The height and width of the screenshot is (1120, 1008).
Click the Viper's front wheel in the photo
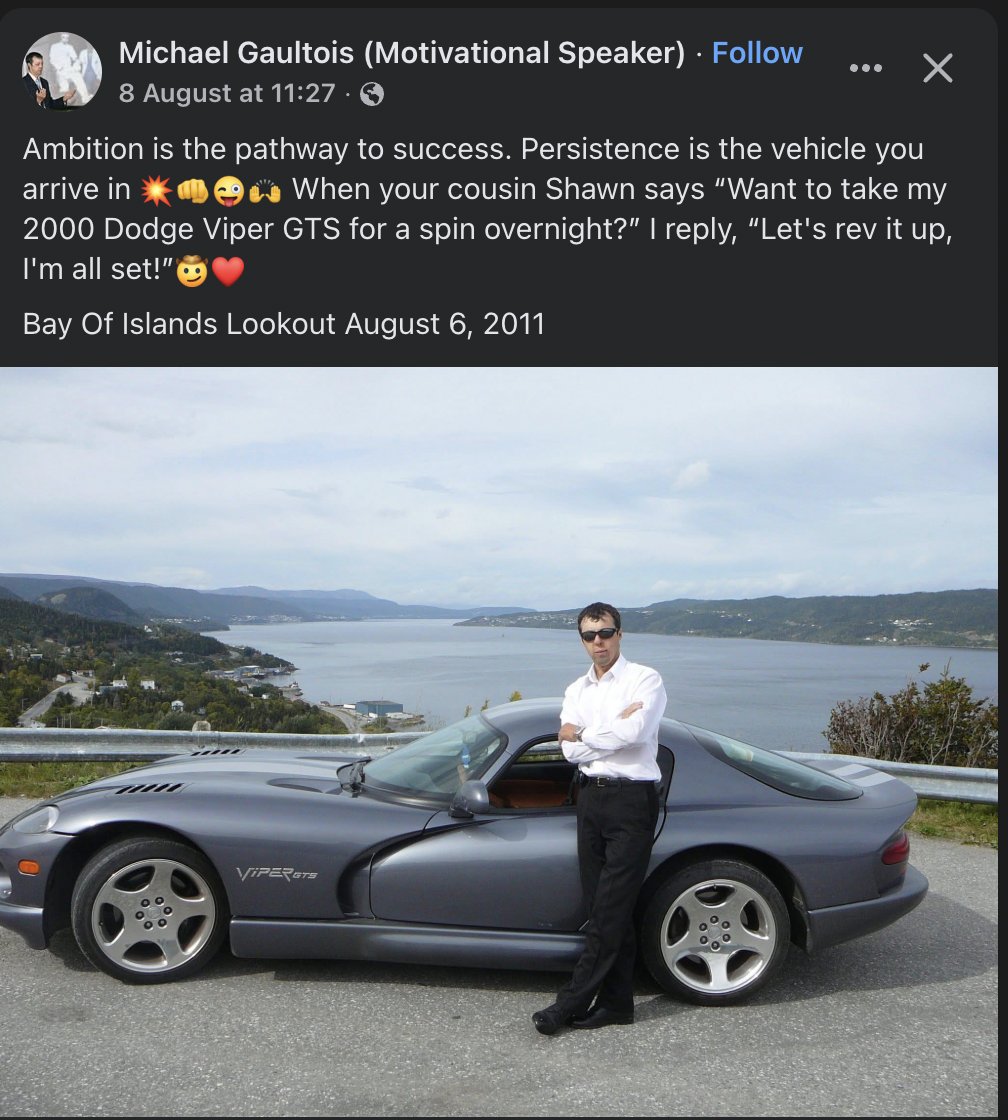pyautogui.click(x=151, y=912)
